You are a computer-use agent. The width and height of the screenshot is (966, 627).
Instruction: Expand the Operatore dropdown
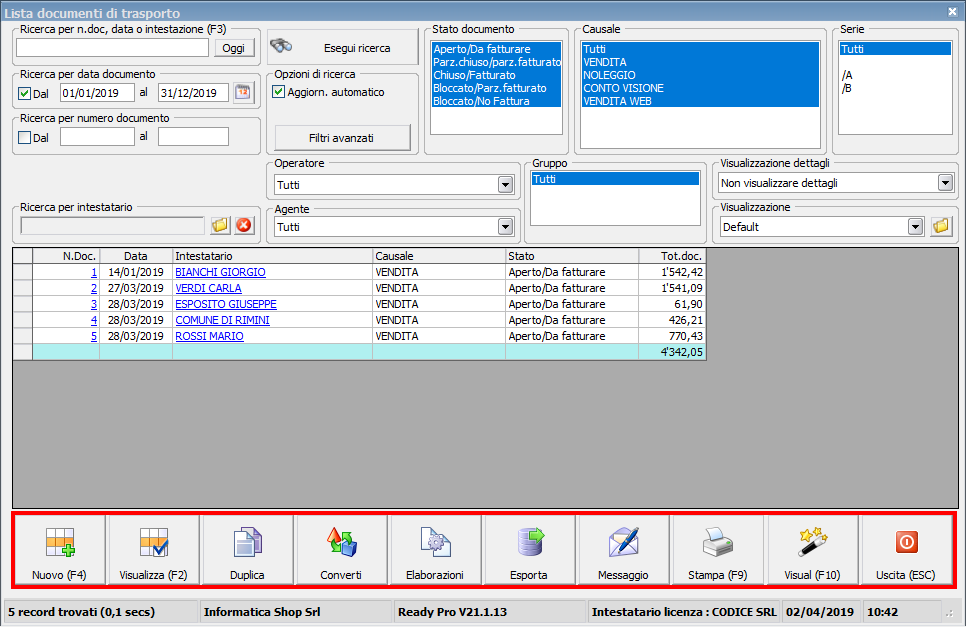tap(505, 185)
